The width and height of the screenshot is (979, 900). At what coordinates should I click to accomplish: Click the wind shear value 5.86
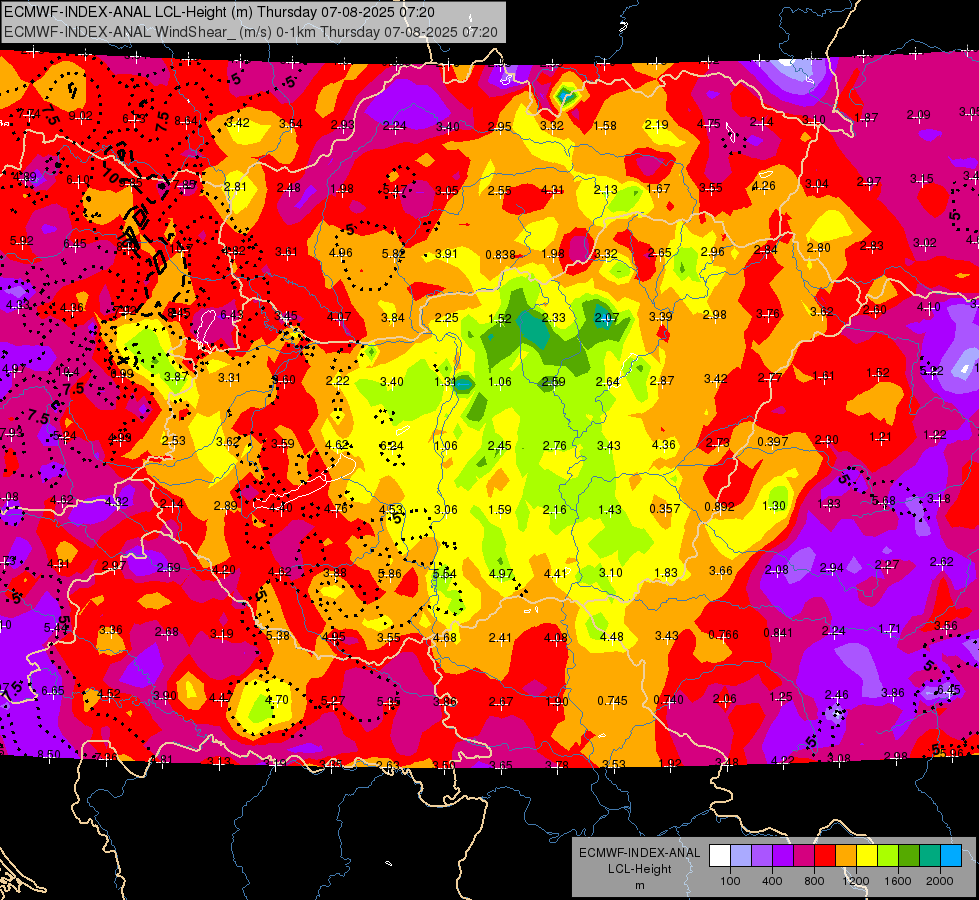click(x=390, y=574)
